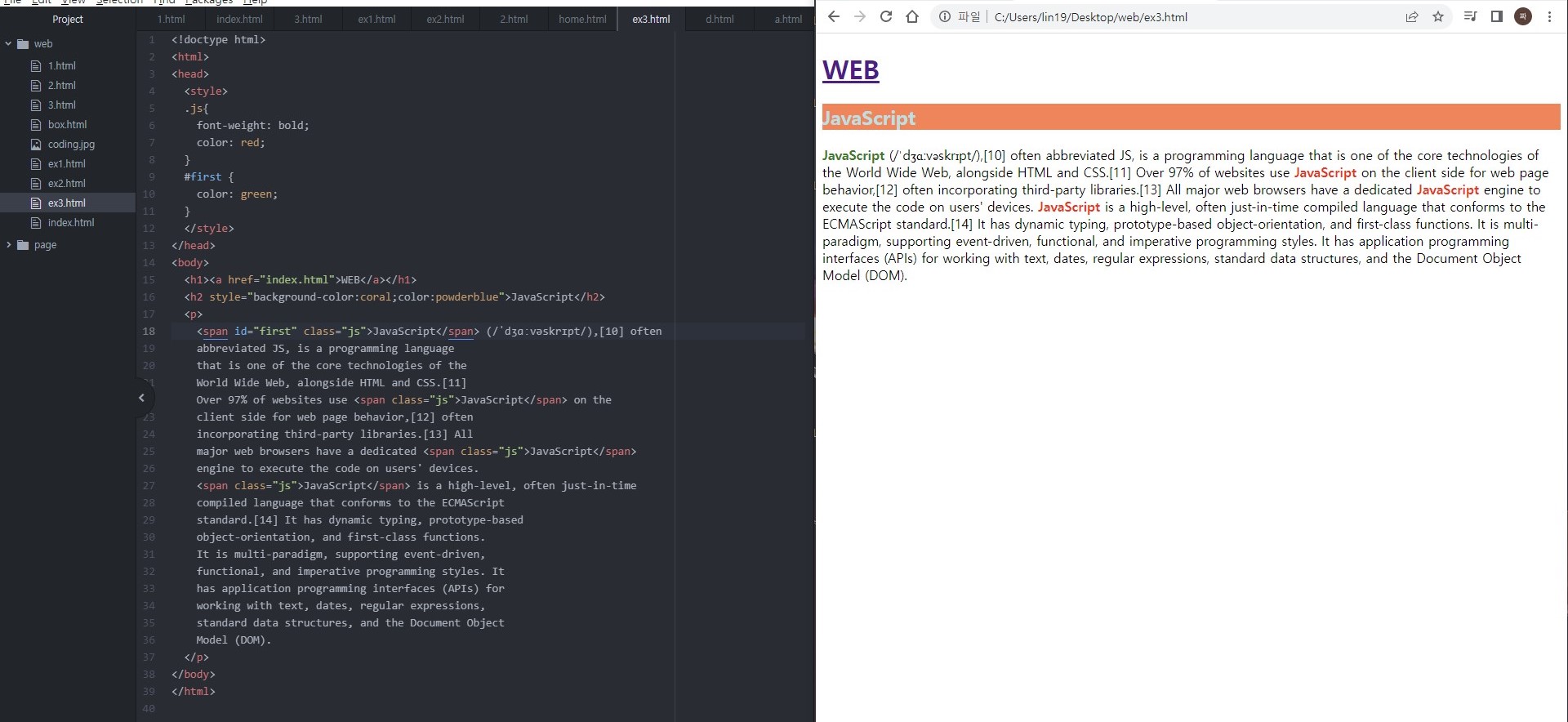Screen dimensions: 1568x722
Task: Select ex3.html in the project tree
Action: (66, 203)
